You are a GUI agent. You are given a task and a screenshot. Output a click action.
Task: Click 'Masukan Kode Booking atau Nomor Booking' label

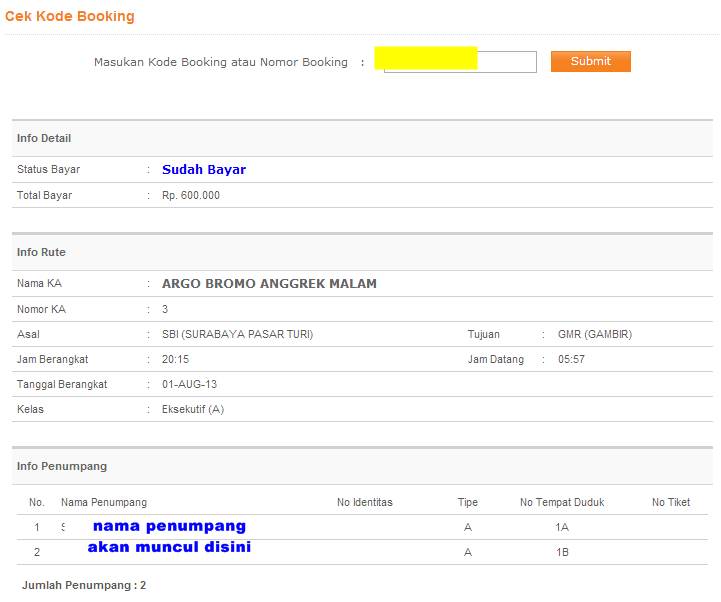click(x=221, y=62)
